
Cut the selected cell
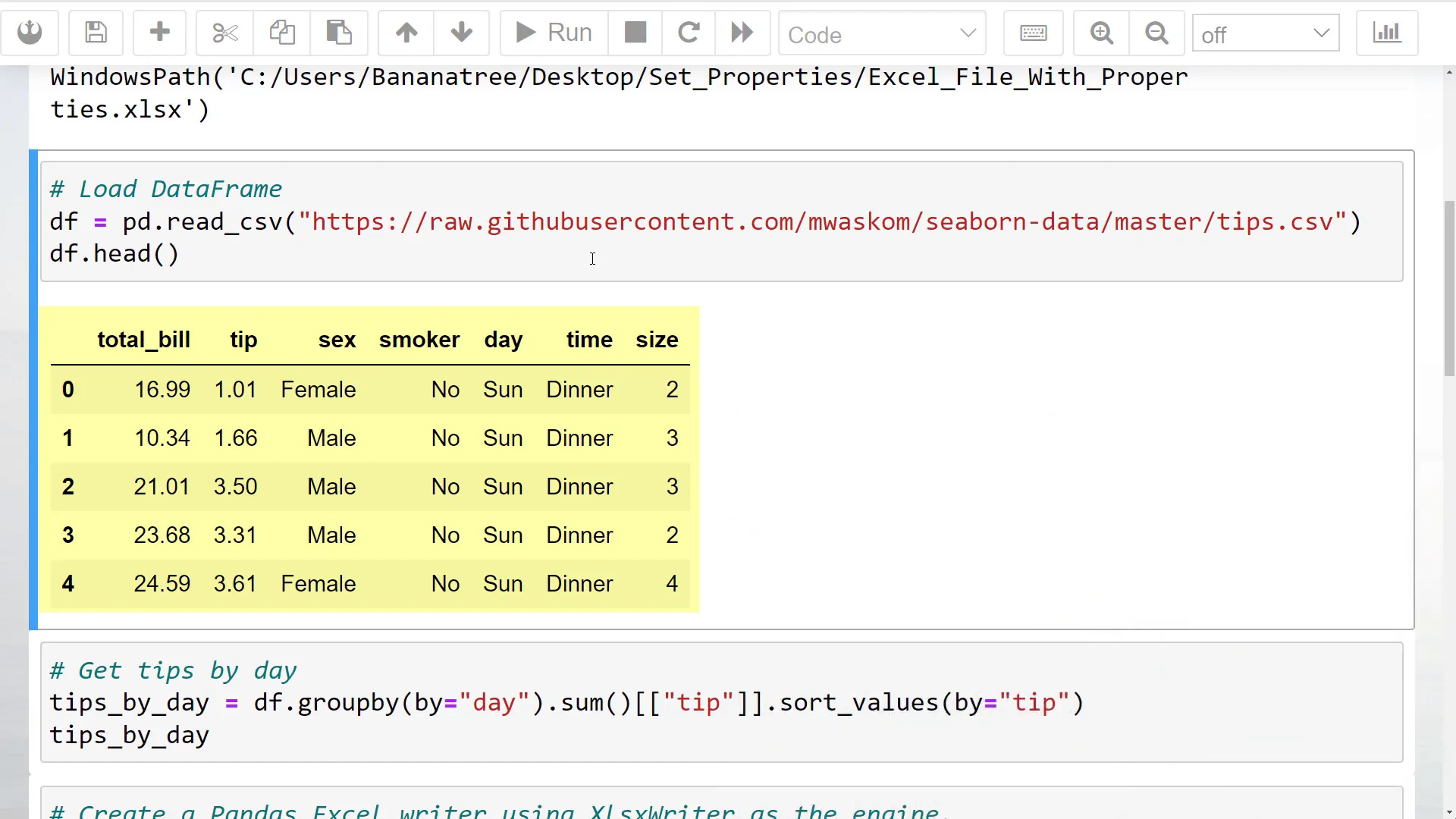[x=224, y=33]
